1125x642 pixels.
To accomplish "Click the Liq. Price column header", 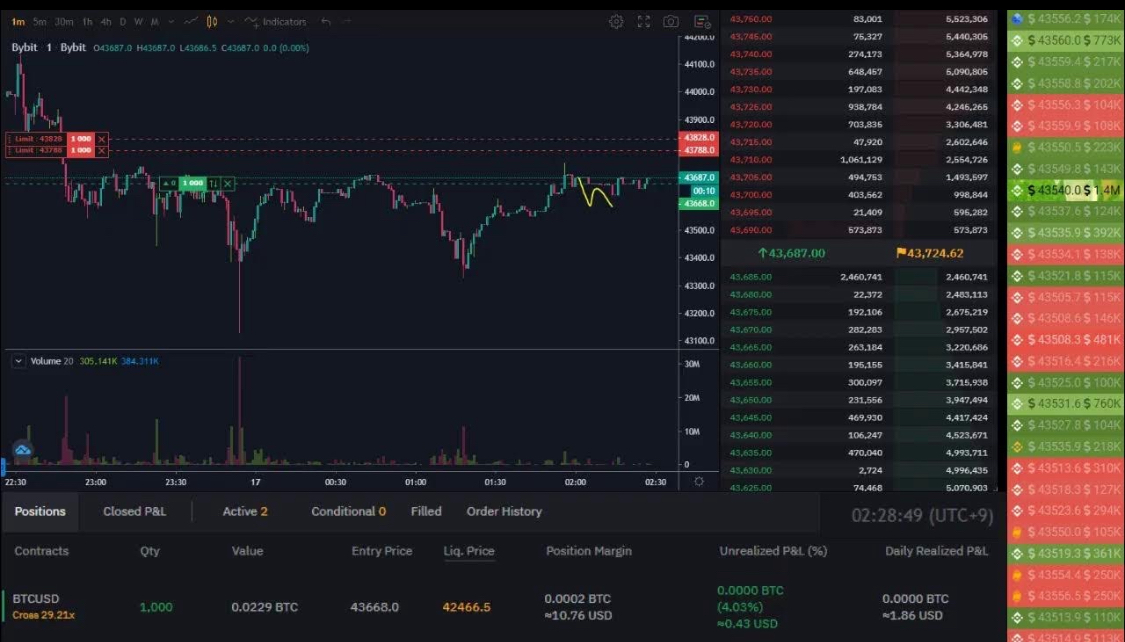I will click(x=469, y=551).
